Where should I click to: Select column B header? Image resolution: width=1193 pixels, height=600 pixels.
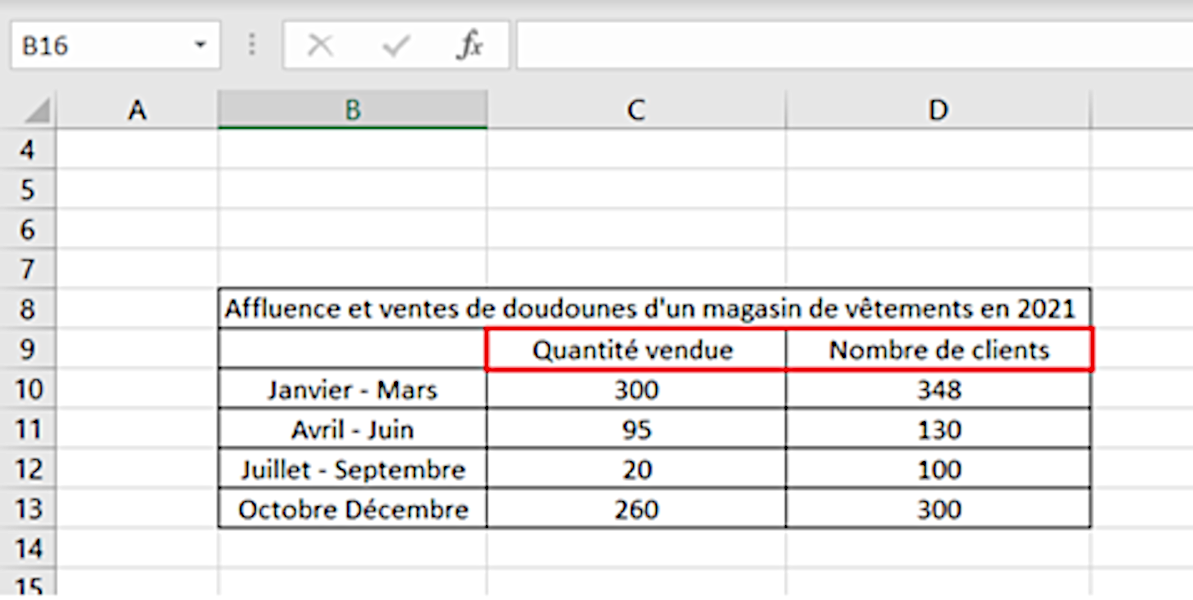(x=352, y=110)
